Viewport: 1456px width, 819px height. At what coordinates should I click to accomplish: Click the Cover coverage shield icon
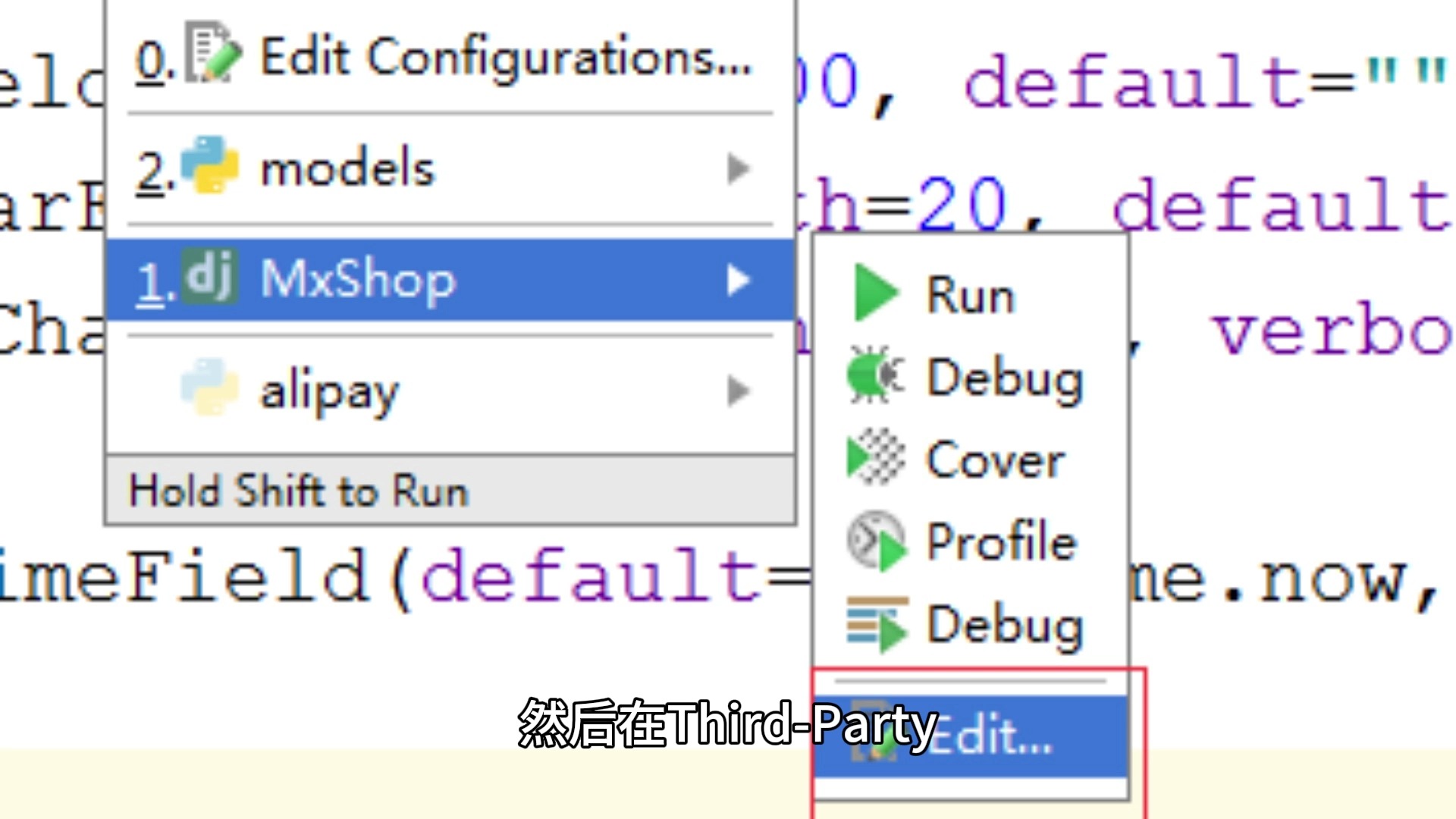(876, 457)
